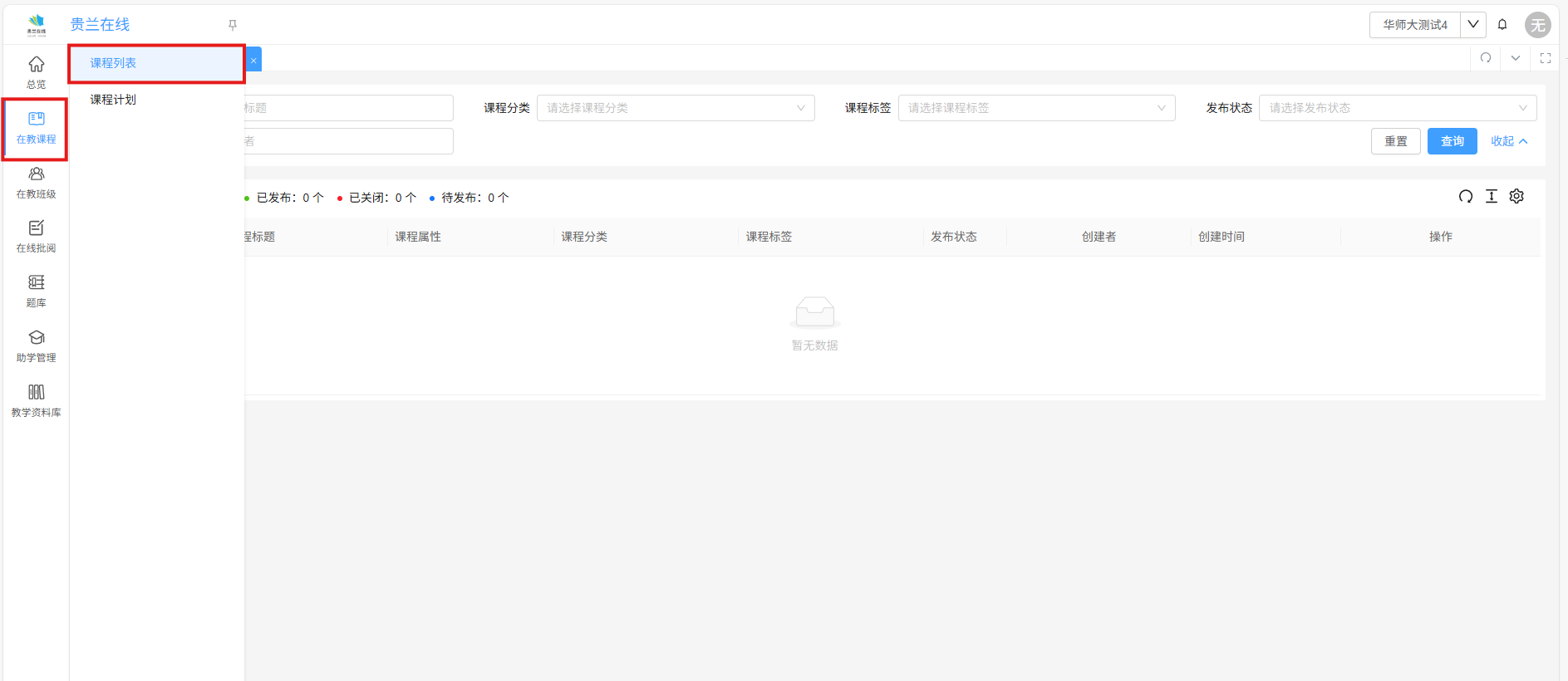Go to 题库 in the sidebar
1568x681 pixels.
[x=36, y=291]
